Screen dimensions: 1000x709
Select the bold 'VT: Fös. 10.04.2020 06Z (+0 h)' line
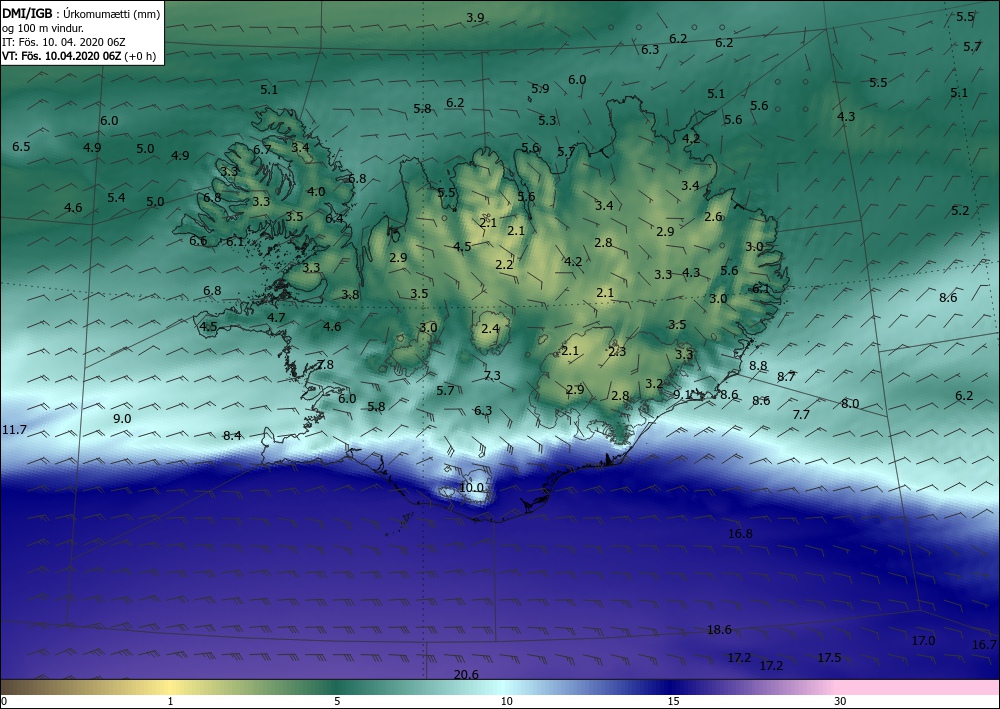(79, 56)
